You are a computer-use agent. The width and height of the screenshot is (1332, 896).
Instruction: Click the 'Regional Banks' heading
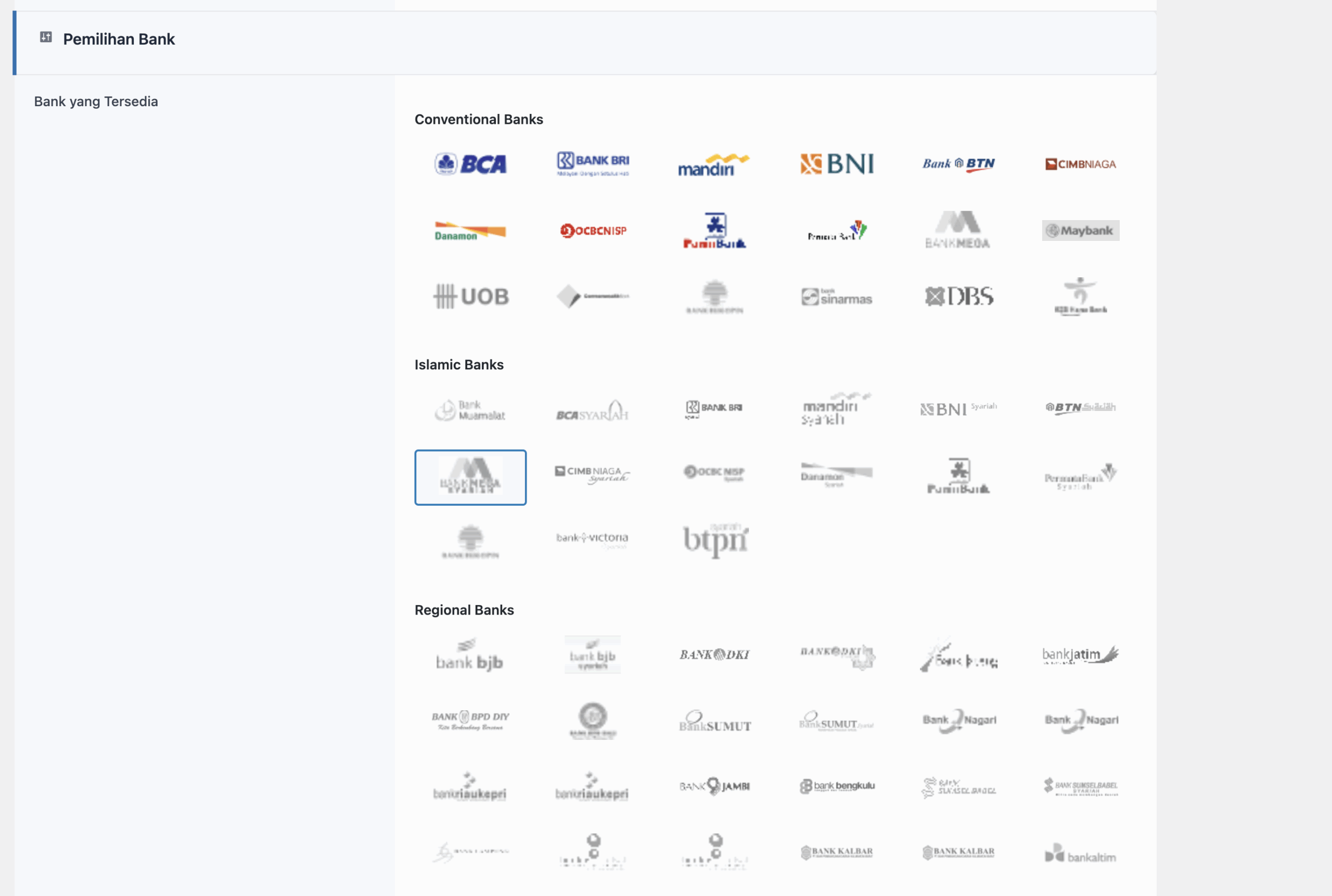click(x=464, y=610)
